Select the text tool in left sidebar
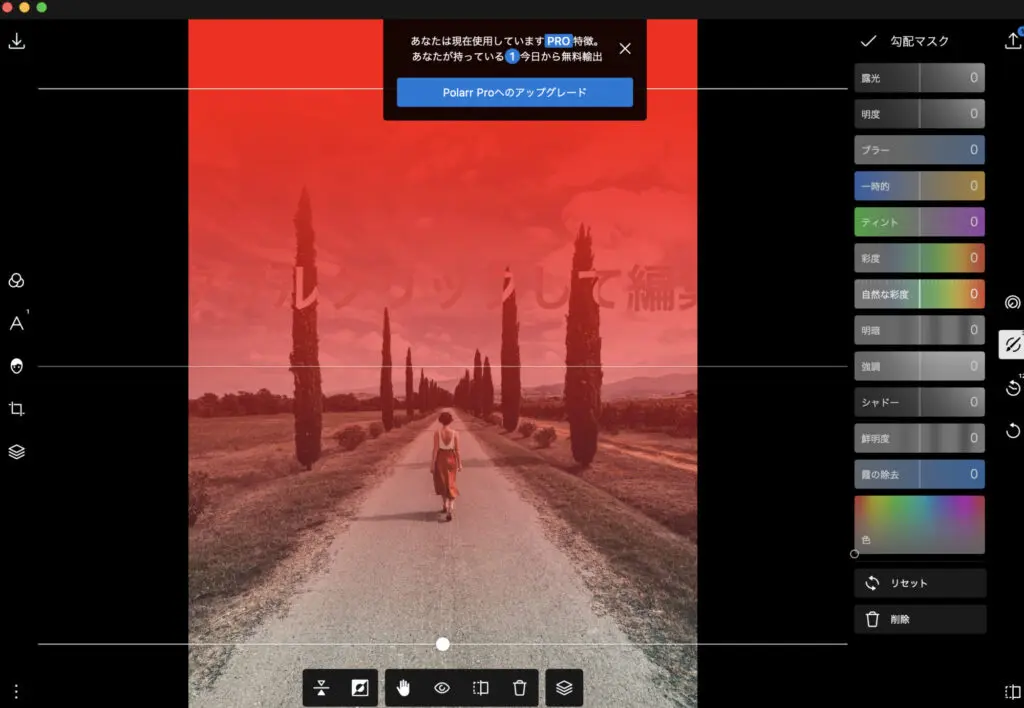Image resolution: width=1024 pixels, height=708 pixels. point(17,323)
